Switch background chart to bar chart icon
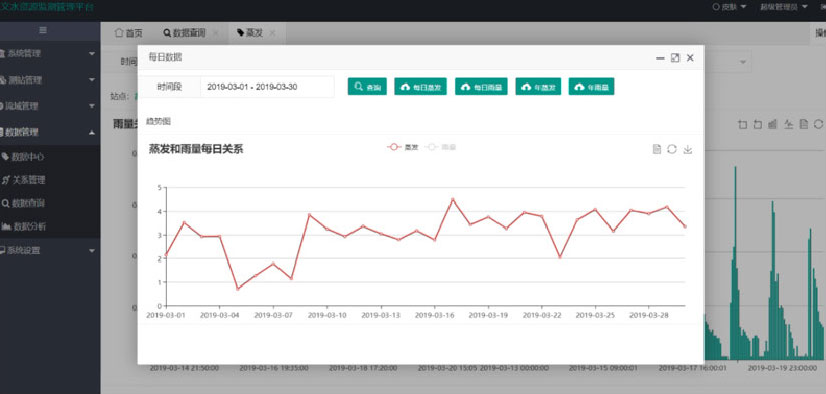826x394 pixels. (773, 124)
